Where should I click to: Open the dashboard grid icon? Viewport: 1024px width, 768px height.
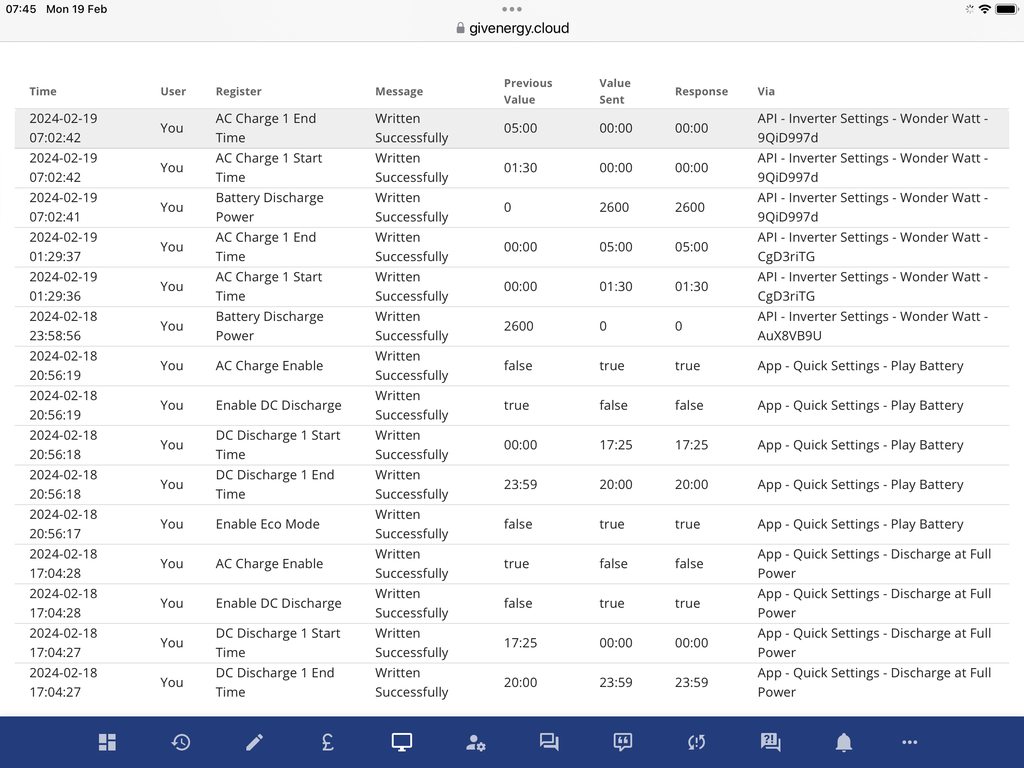[108, 742]
